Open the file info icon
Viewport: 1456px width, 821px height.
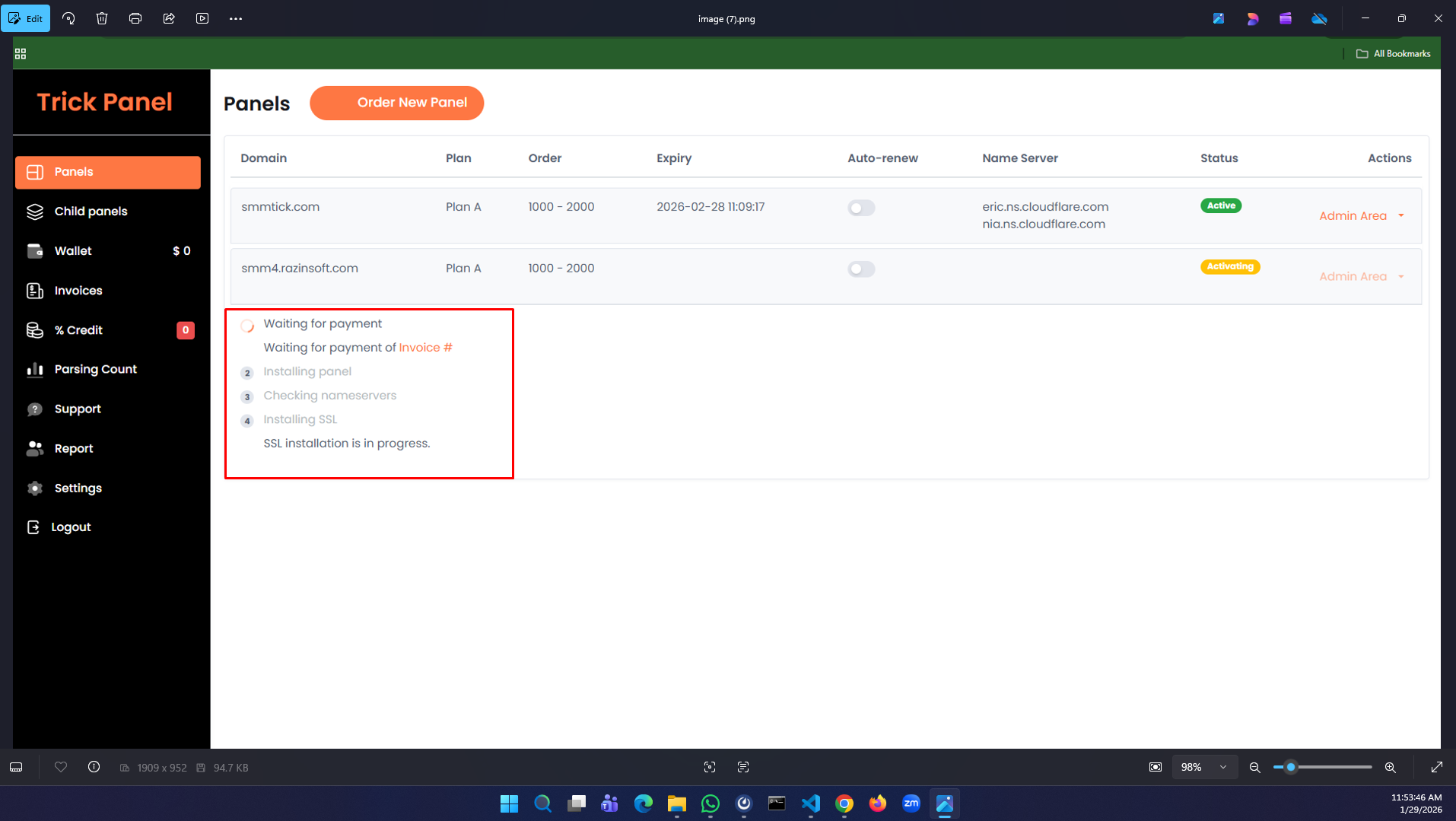[x=94, y=767]
